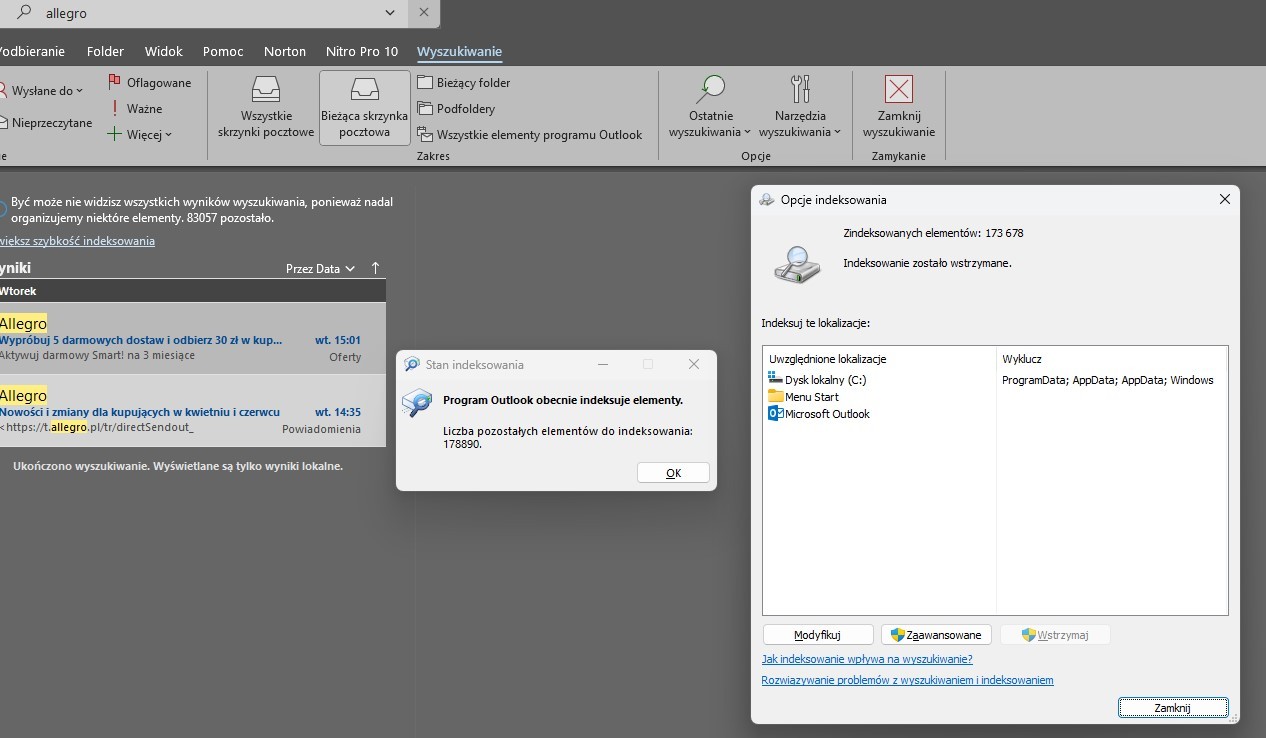1266x738 pixels.
Task: Select Dysk lokalny (C:) location
Action: coord(817,380)
